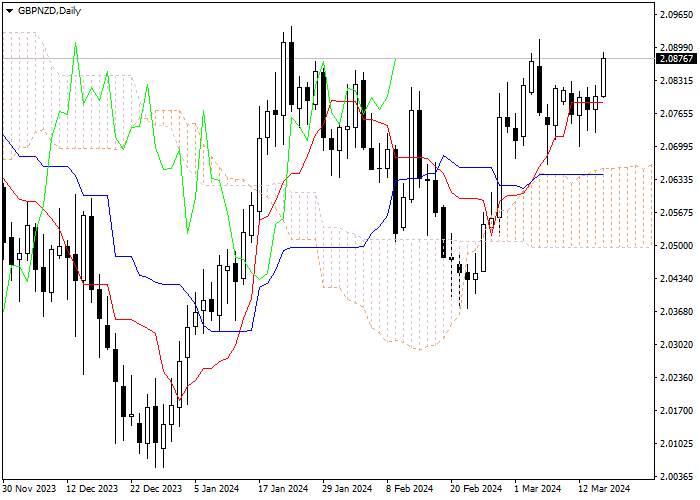The image size is (700, 500).
Task: Click the GBPNZD,Daily chart title
Action: pyautogui.click(x=49, y=11)
